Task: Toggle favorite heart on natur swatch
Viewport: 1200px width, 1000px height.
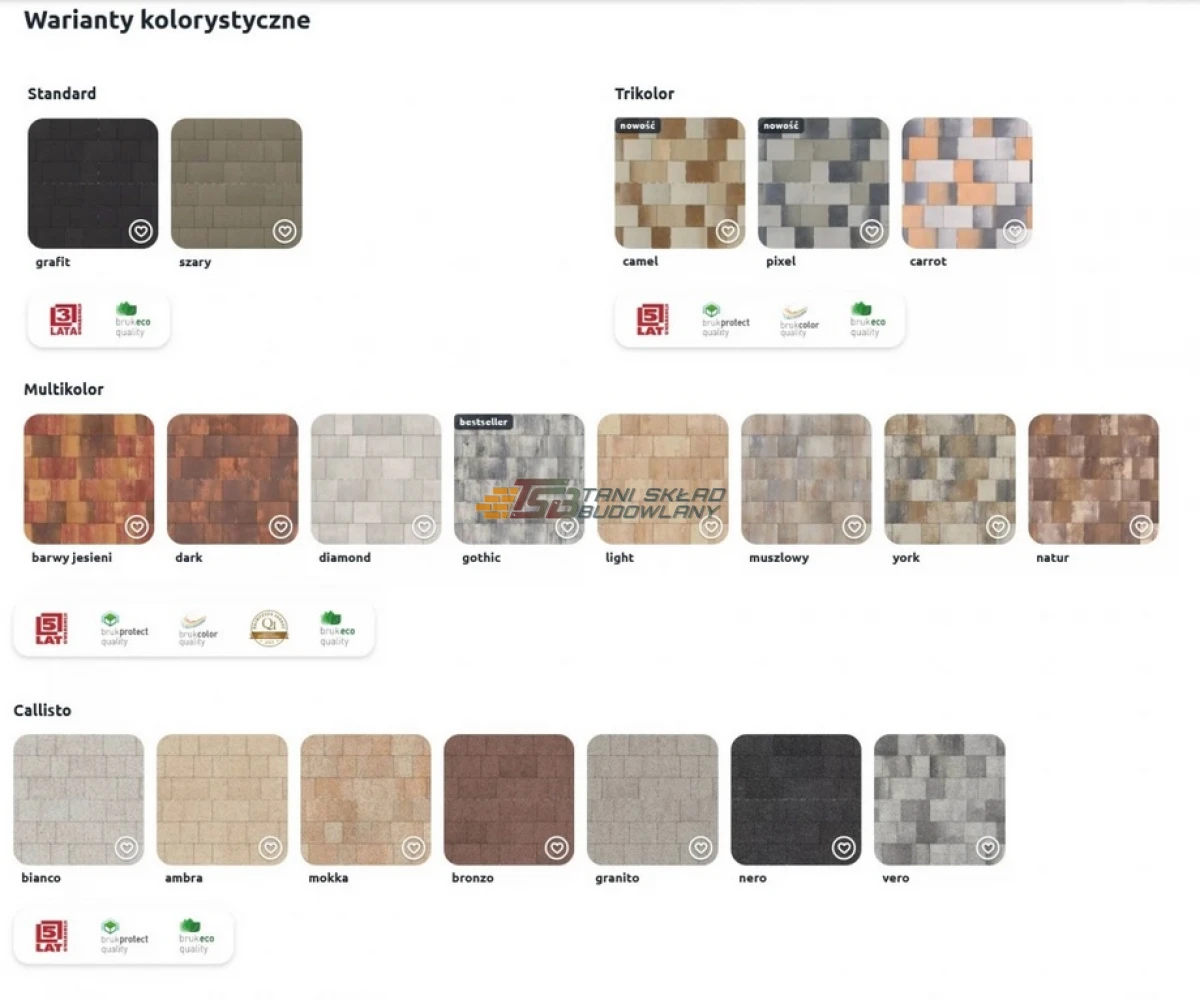Action: [1141, 527]
